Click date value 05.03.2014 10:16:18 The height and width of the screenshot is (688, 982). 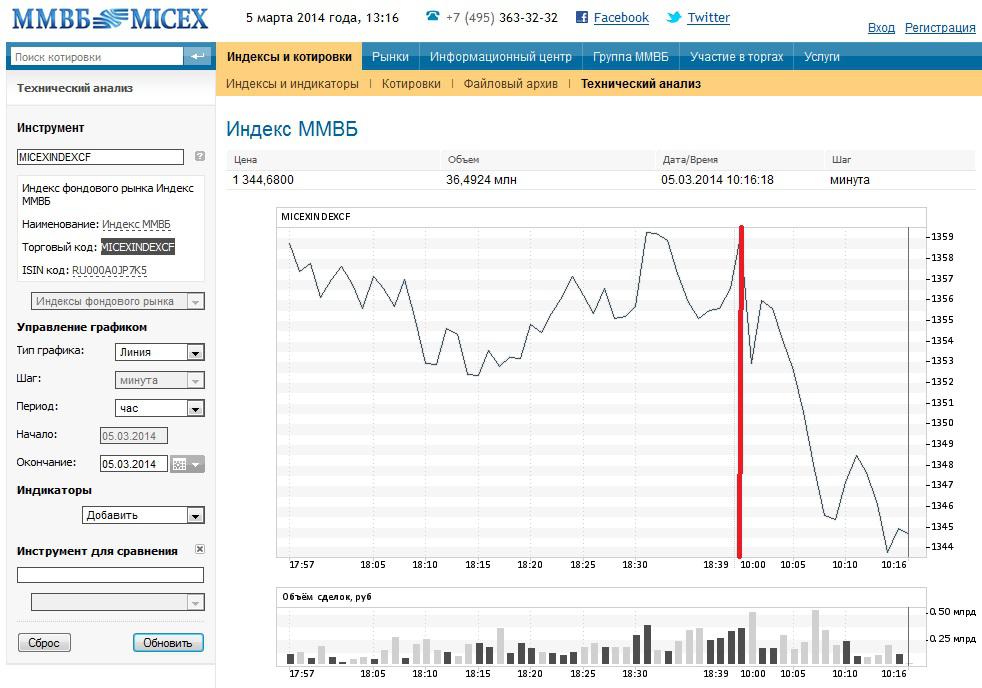[x=717, y=180]
